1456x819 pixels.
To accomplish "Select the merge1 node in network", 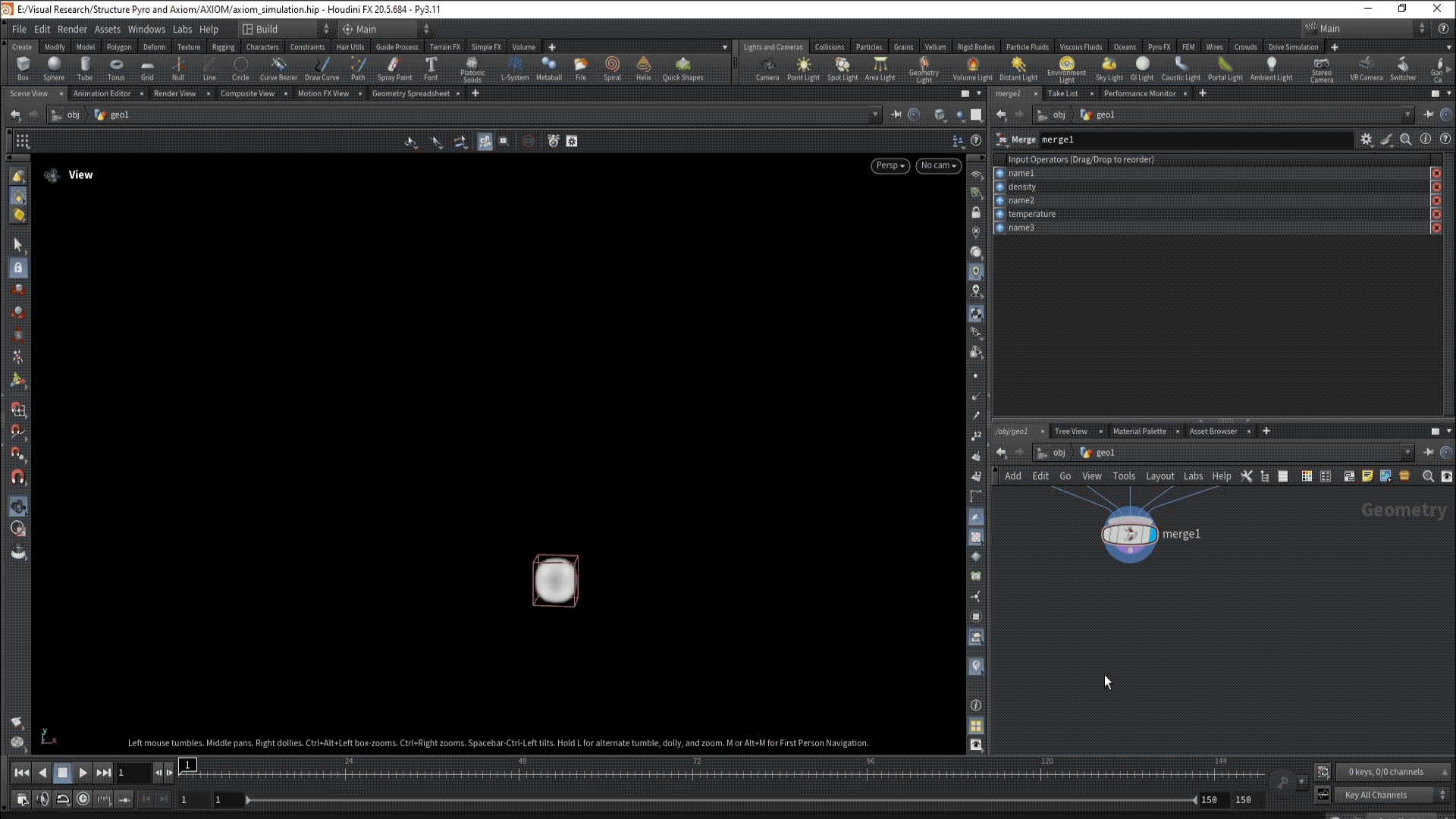I will (x=1129, y=535).
